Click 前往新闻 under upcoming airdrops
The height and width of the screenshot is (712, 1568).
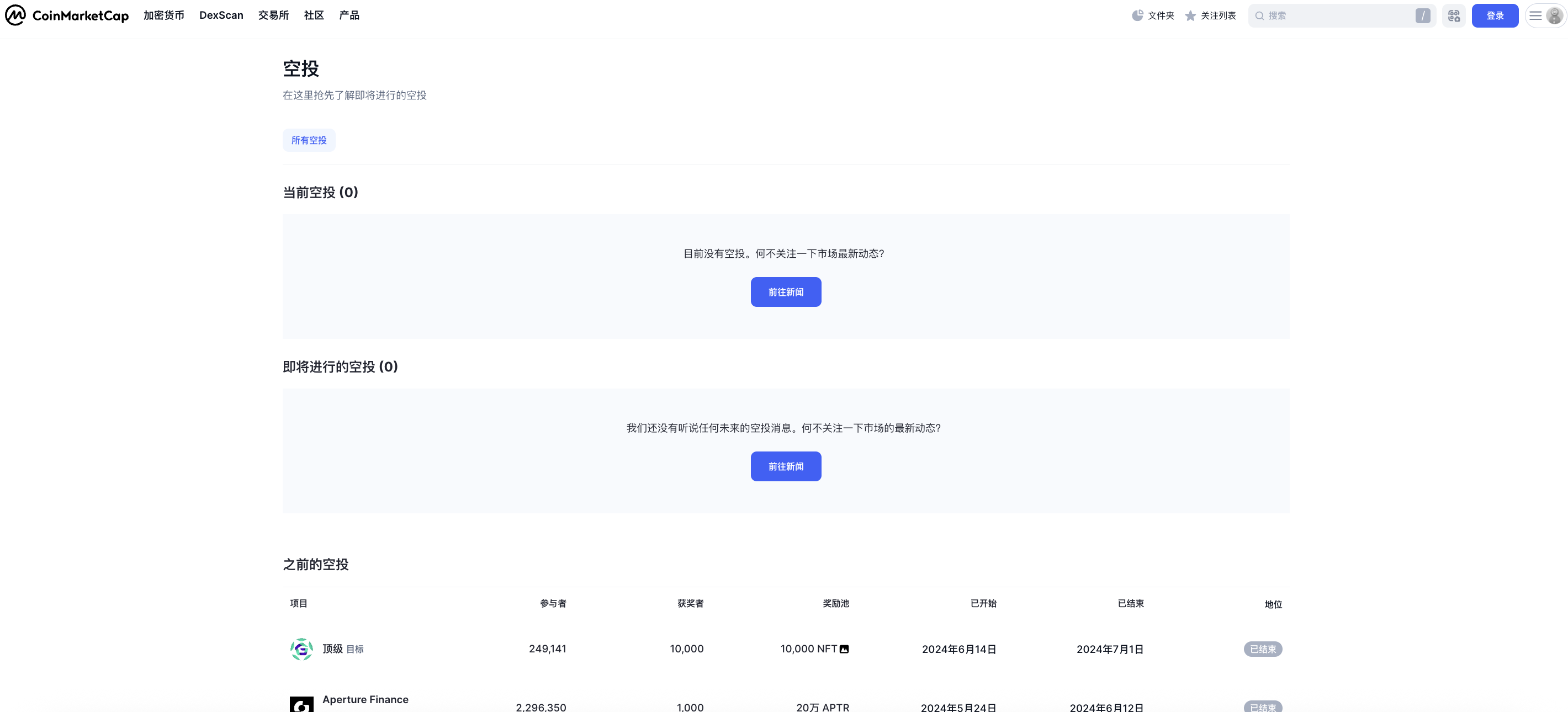click(785, 466)
